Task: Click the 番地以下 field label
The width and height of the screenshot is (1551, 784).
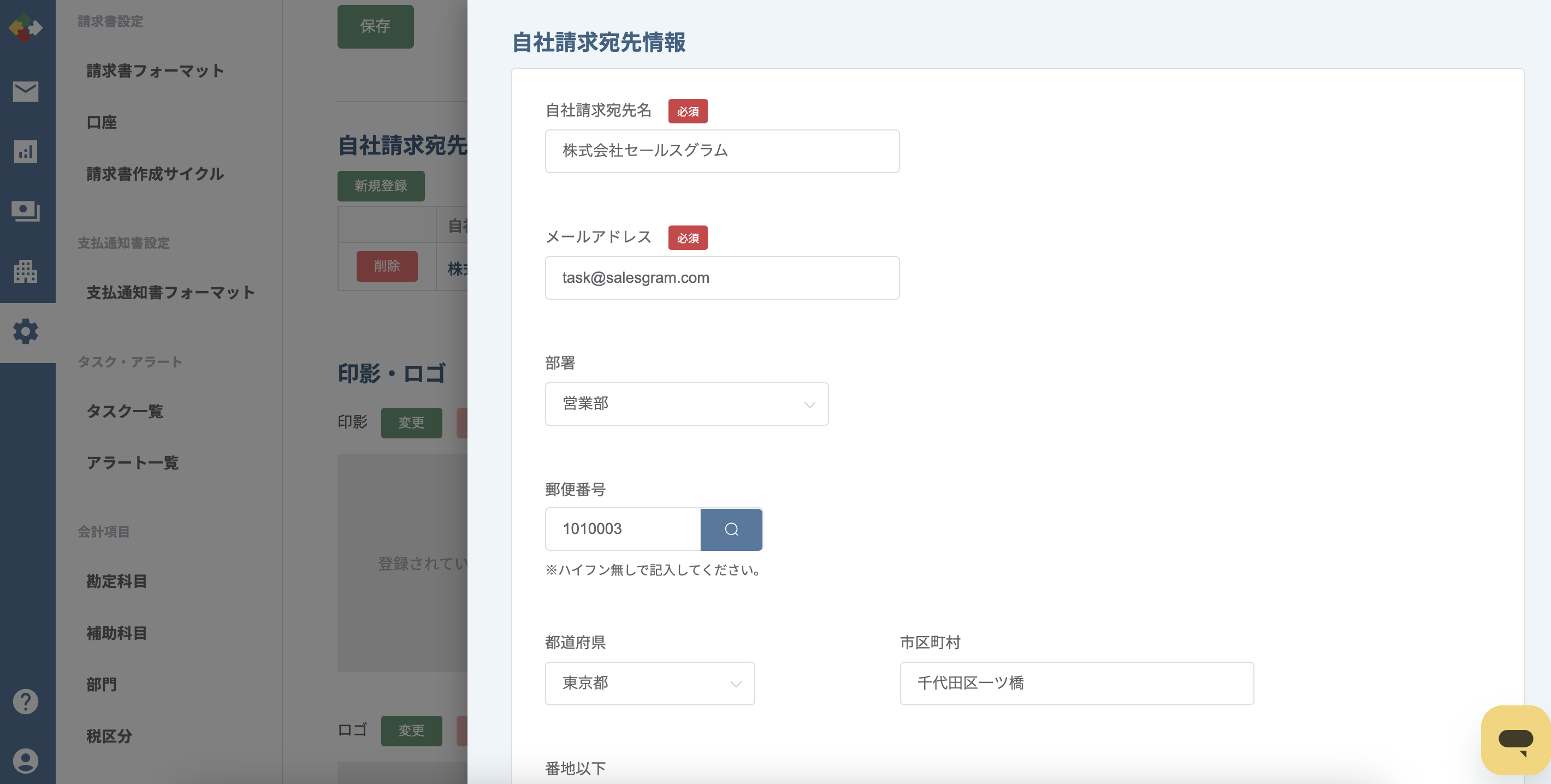Action: point(575,768)
